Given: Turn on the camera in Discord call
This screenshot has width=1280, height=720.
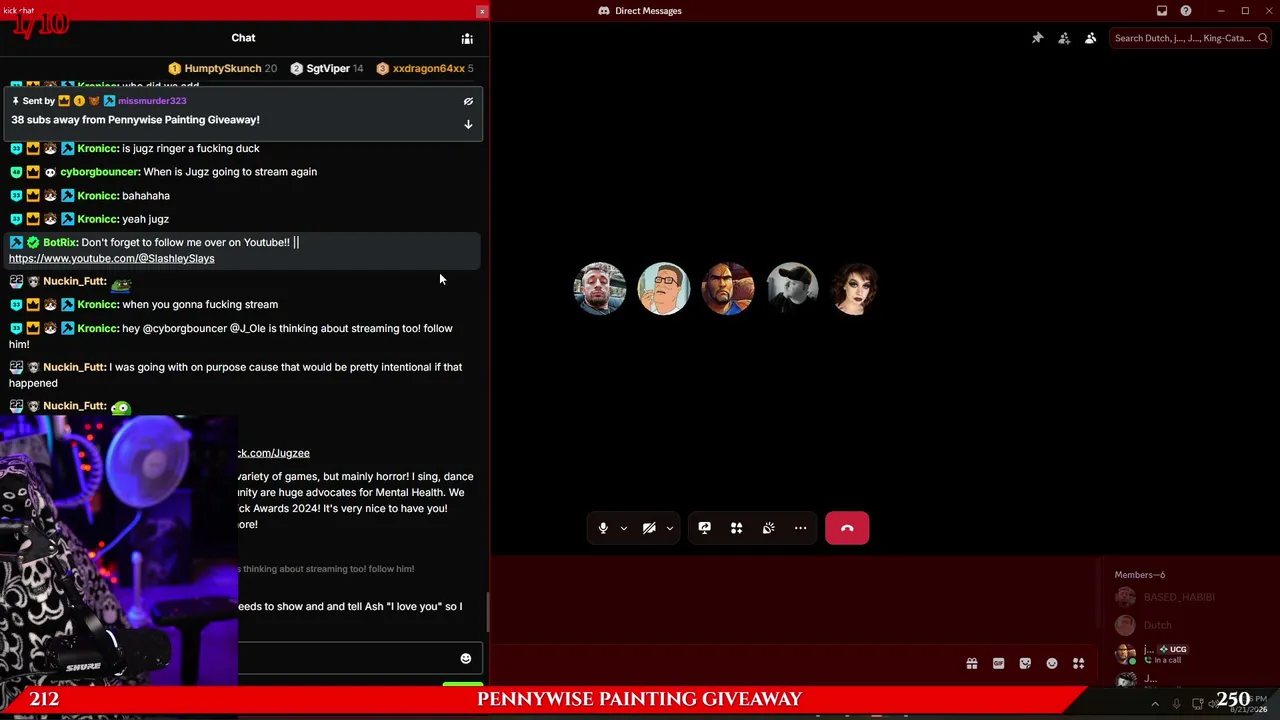Looking at the screenshot, I should tap(649, 528).
